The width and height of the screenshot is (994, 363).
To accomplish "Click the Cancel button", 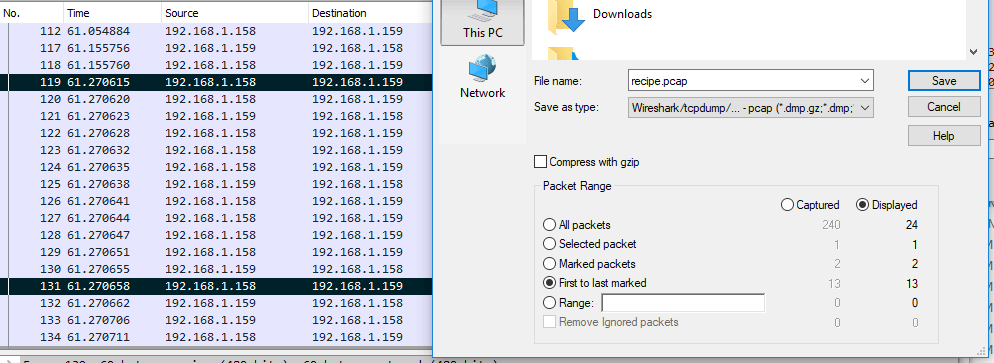I will (944, 107).
